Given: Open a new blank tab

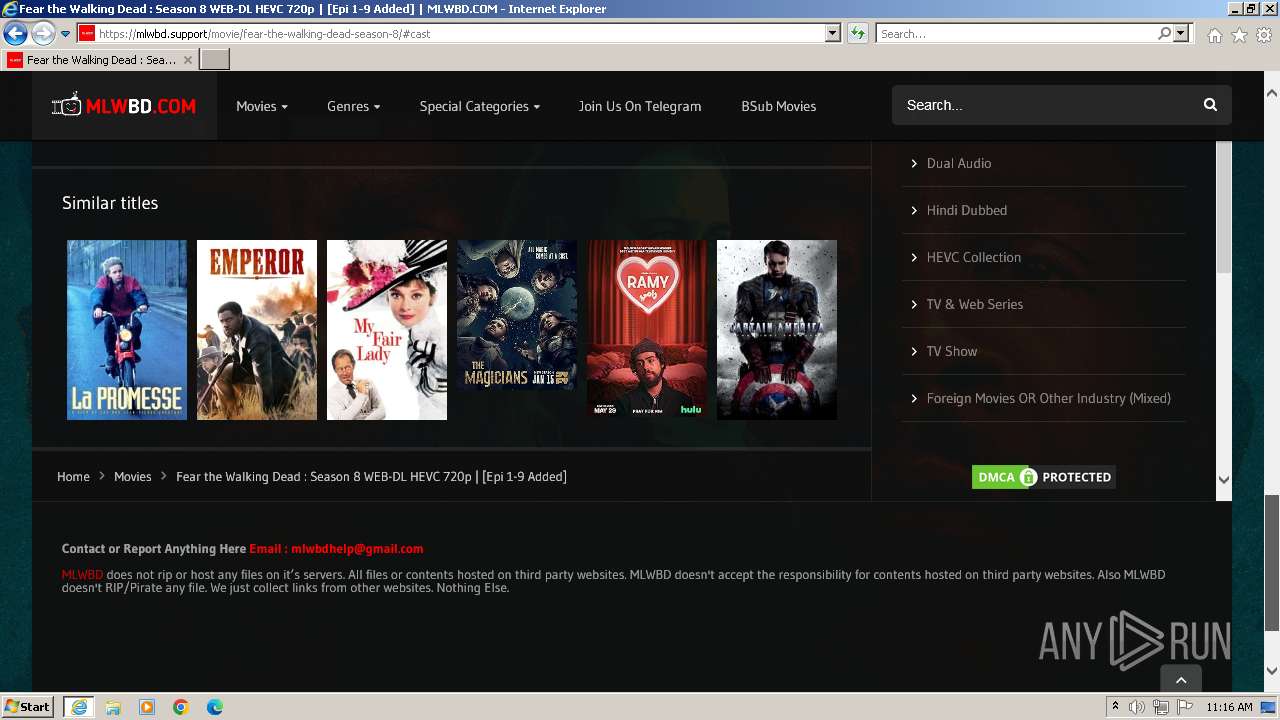Looking at the screenshot, I should 215,60.
